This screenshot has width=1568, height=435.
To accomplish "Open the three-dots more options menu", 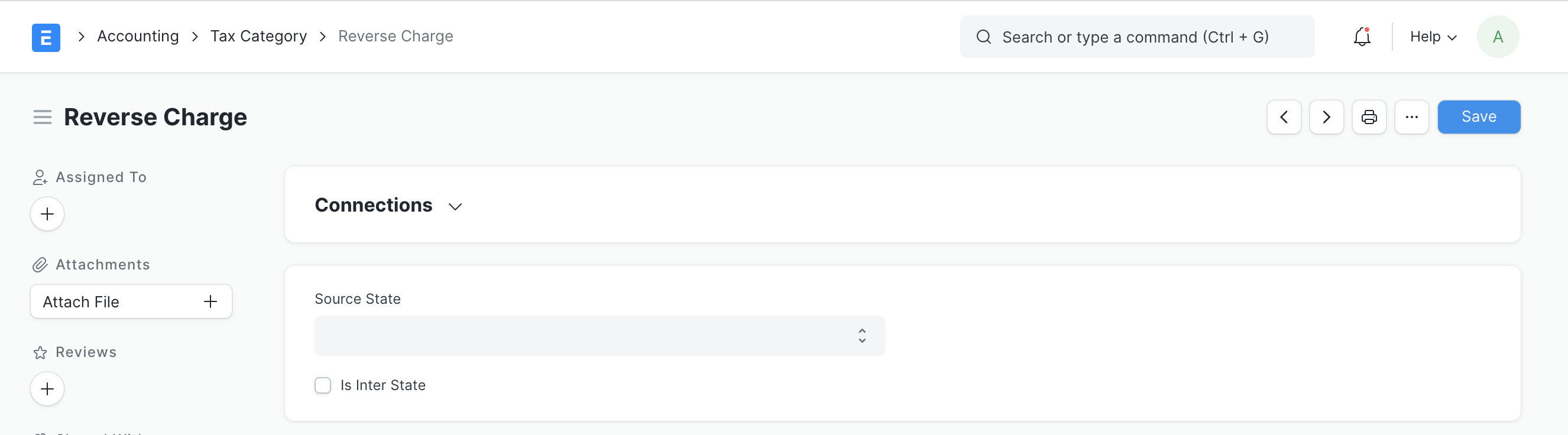I will [x=1411, y=117].
